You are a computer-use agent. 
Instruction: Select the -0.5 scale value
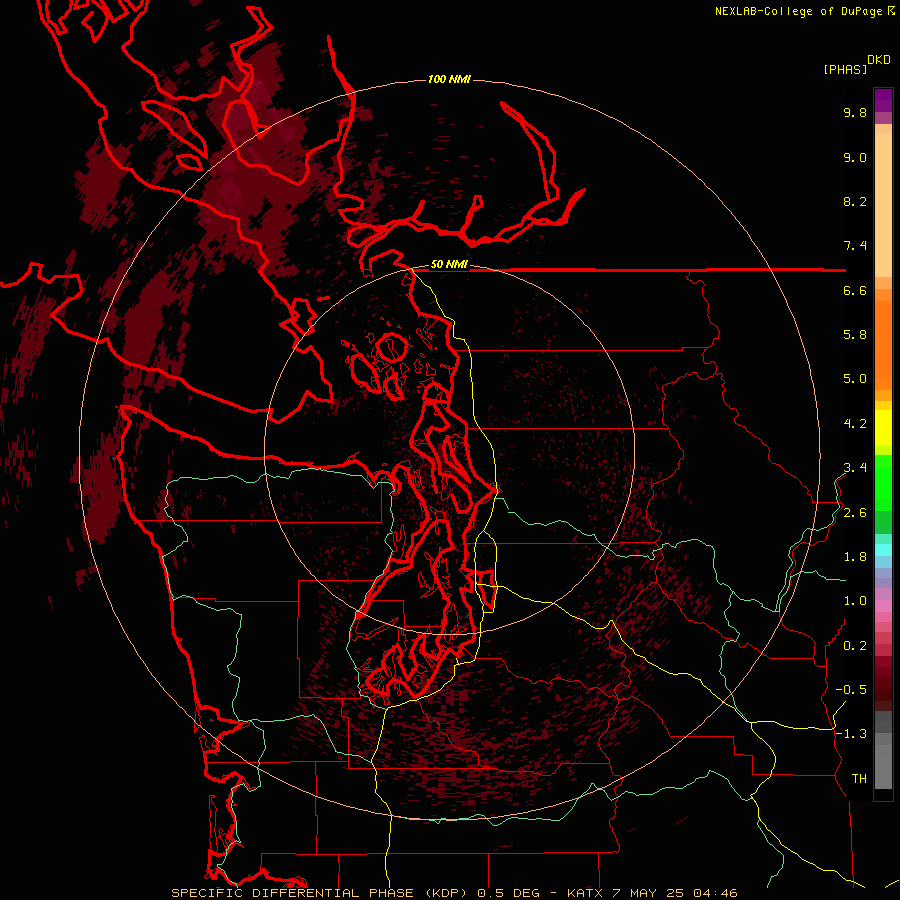click(851, 690)
